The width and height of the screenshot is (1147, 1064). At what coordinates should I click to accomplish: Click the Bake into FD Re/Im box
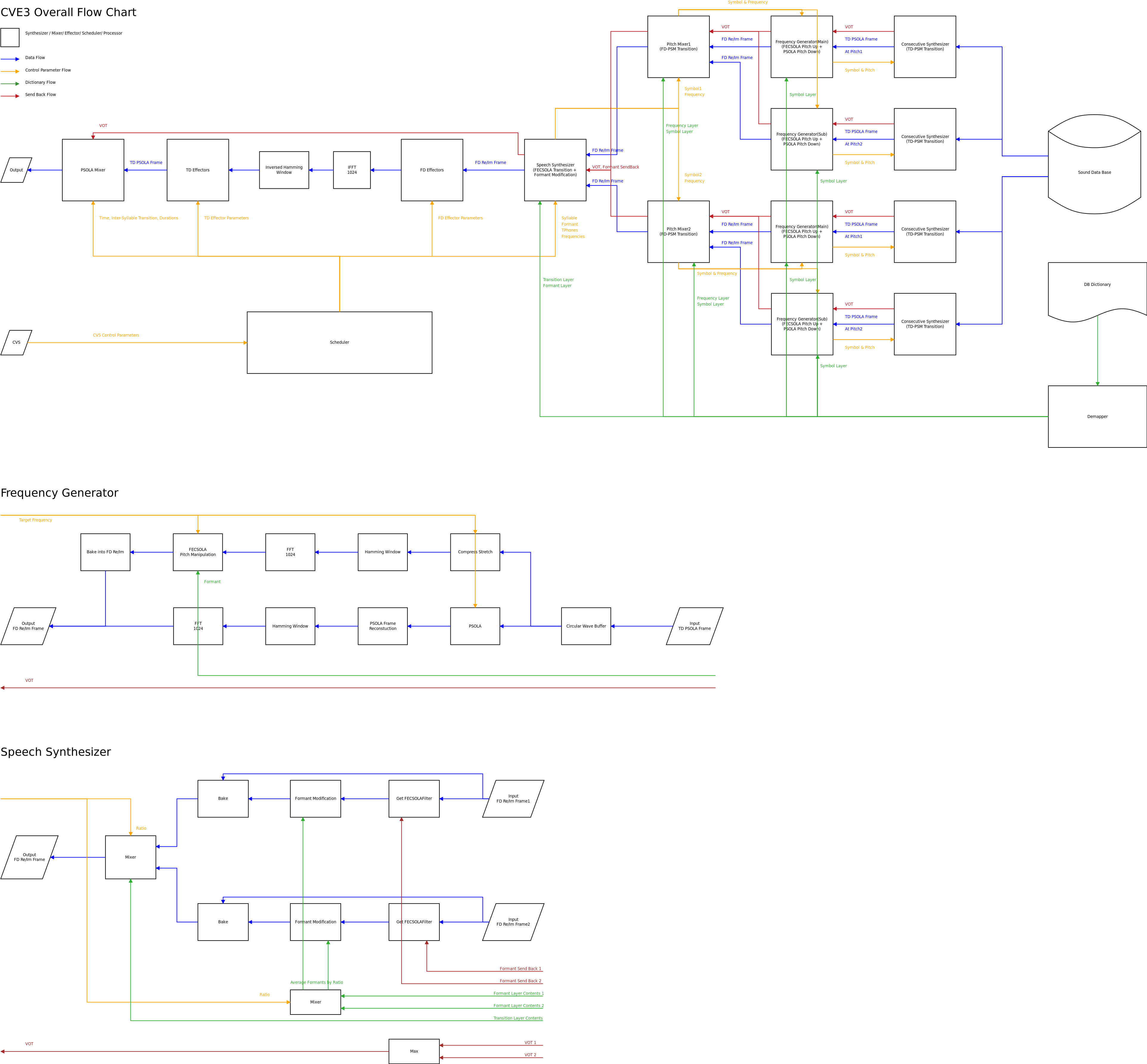coord(105,552)
